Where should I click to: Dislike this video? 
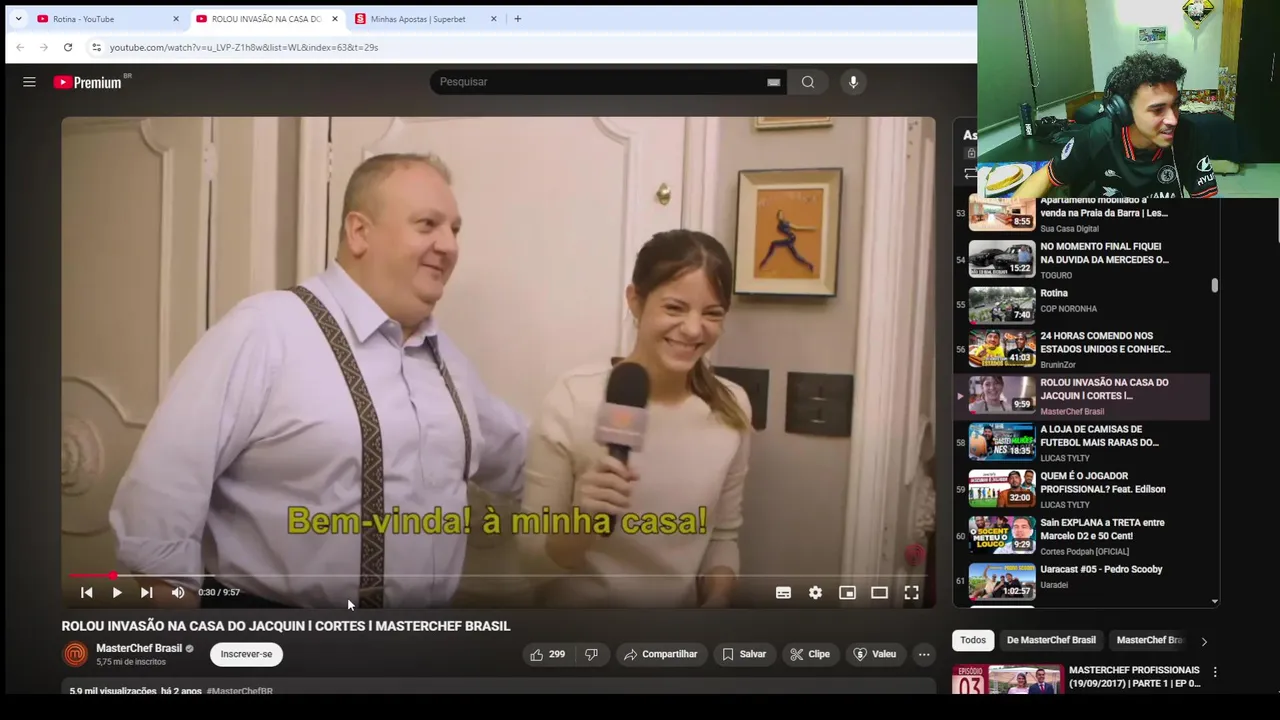click(x=592, y=654)
